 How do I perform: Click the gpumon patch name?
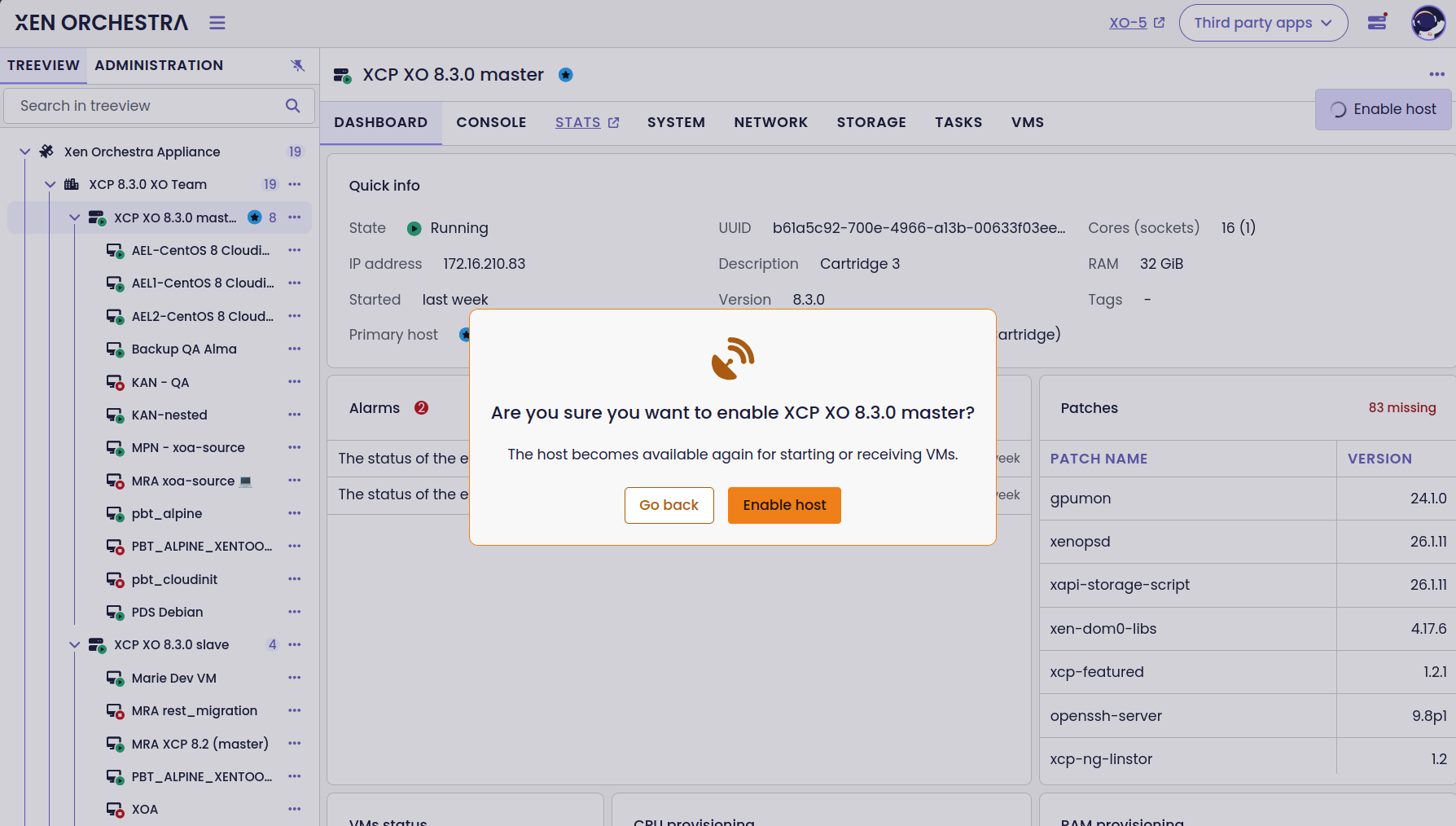tap(1081, 499)
